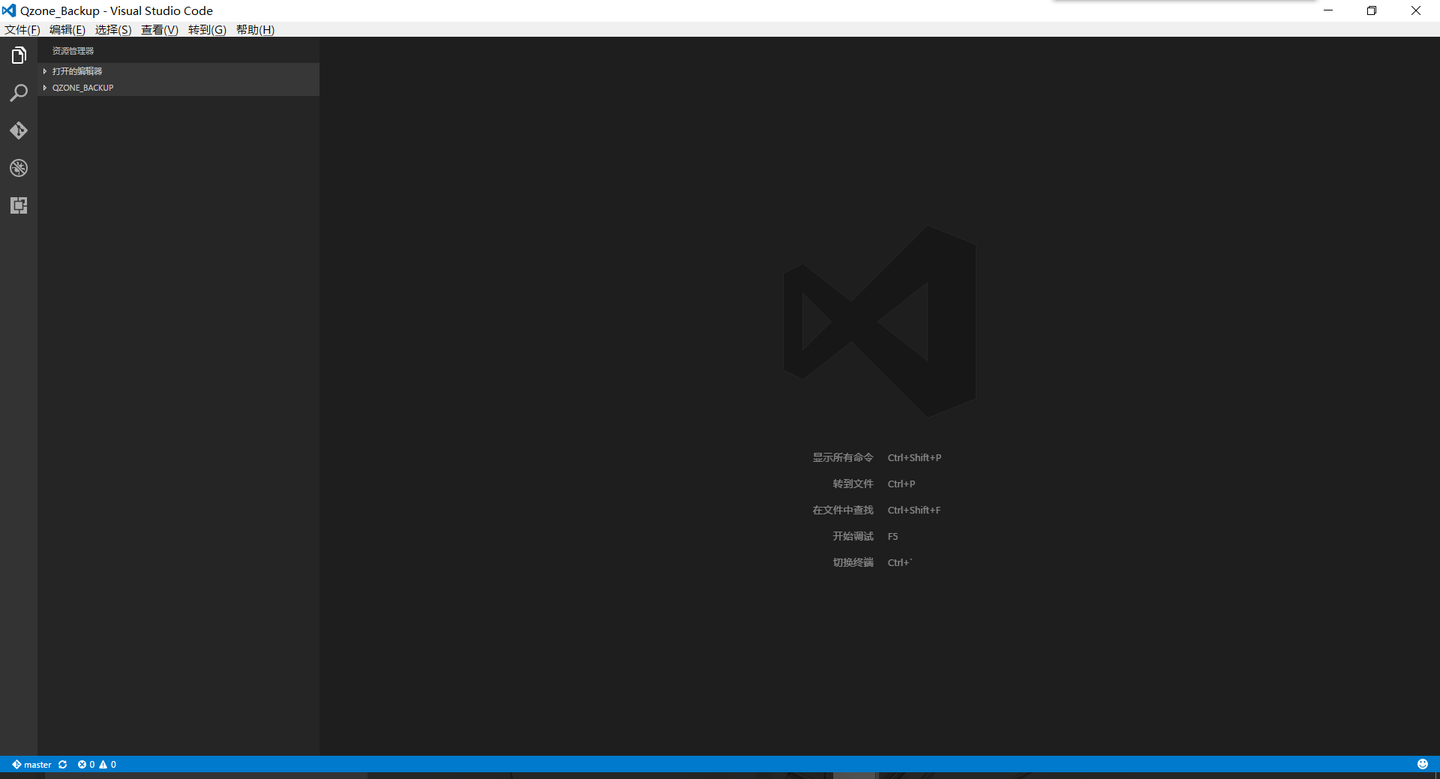Minimize the Visual Studio Code window
Screen dimensions: 1440x779
click(1329, 10)
